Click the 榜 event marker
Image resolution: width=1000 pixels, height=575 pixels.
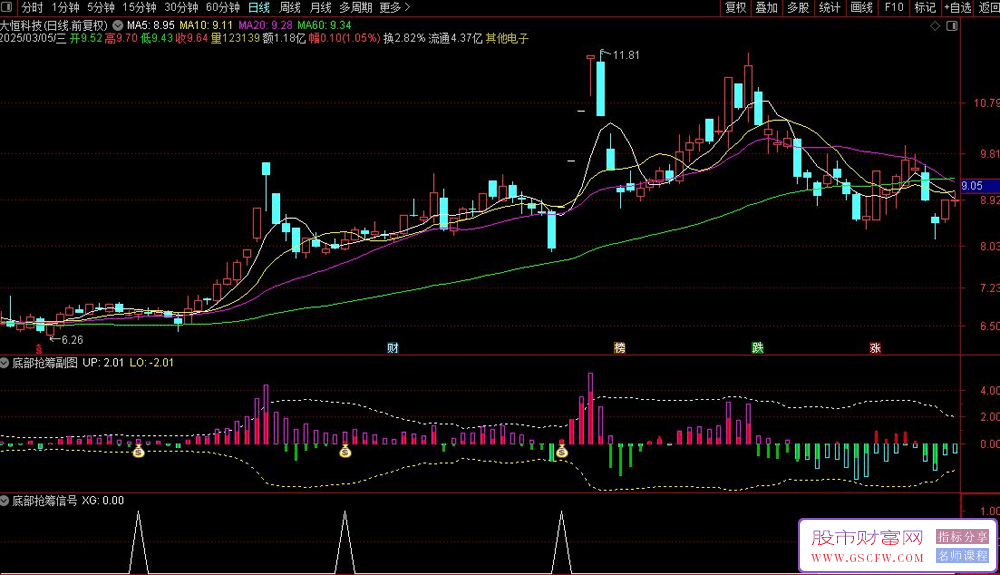click(x=620, y=348)
